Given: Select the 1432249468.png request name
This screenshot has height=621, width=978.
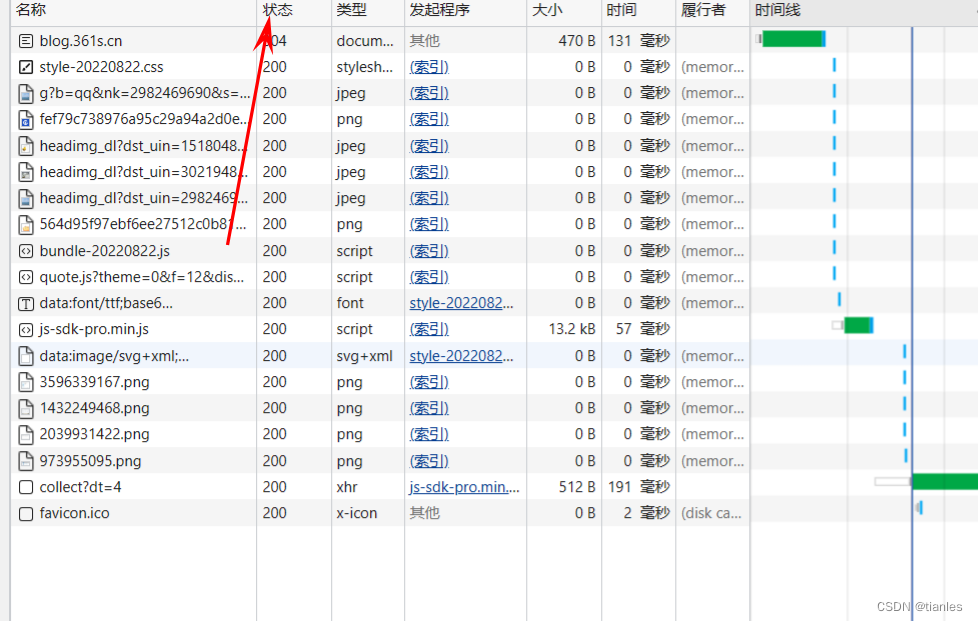Looking at the screenshot, I should [x=94, y=408].
